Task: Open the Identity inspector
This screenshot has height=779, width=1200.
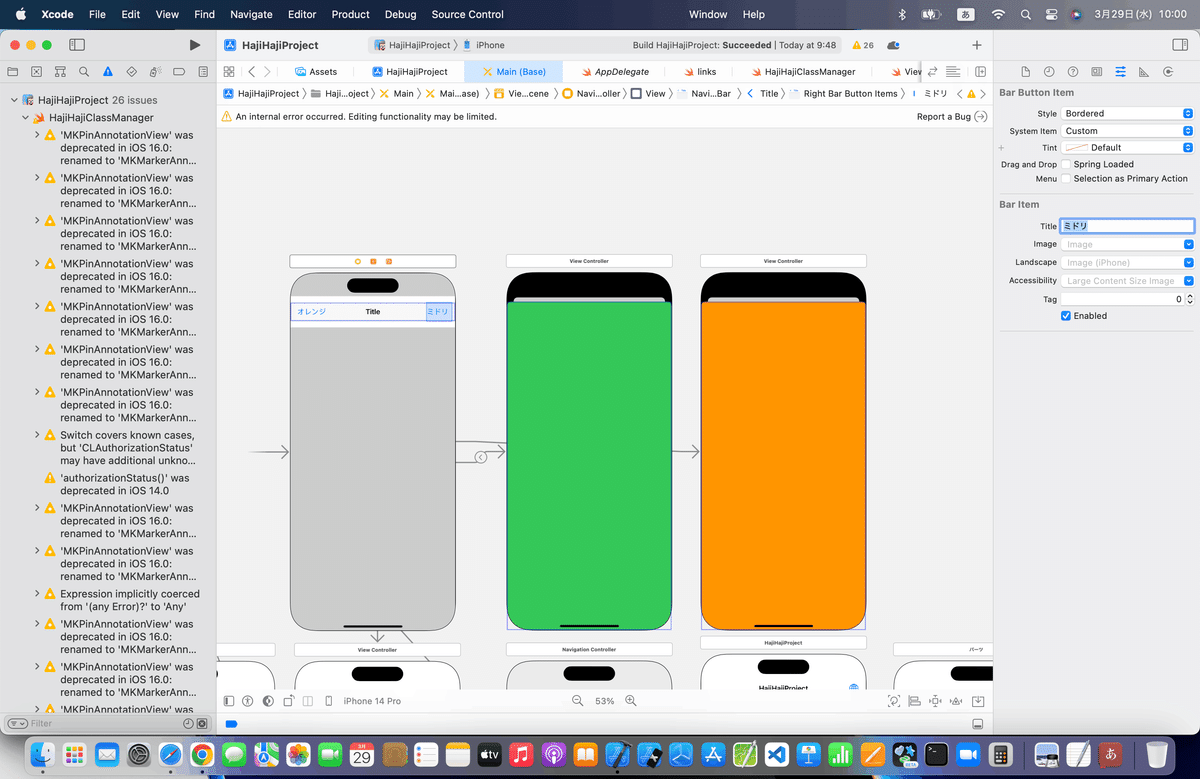Action: coord(1097,72)
